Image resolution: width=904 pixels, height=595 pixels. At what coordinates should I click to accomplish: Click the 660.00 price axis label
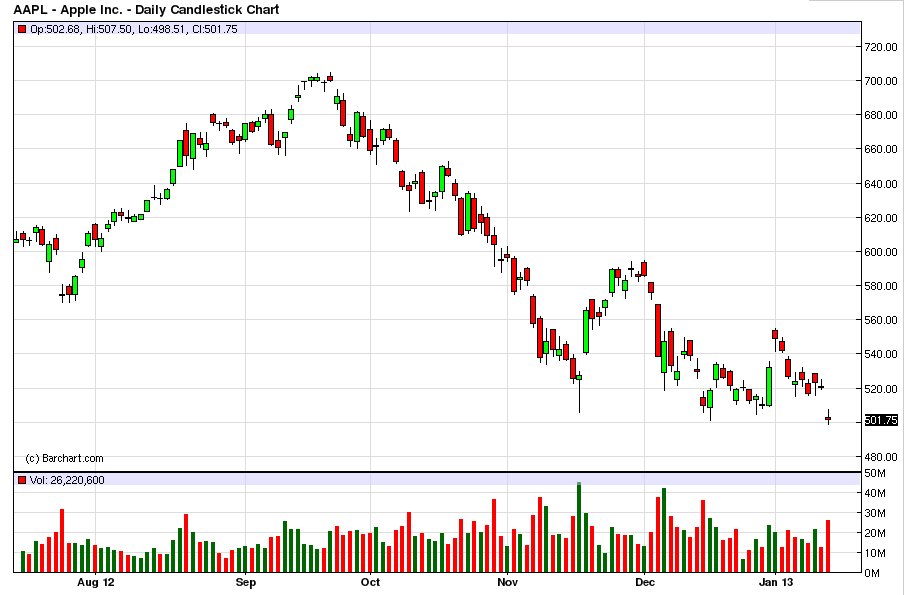(x=880, y=149)
